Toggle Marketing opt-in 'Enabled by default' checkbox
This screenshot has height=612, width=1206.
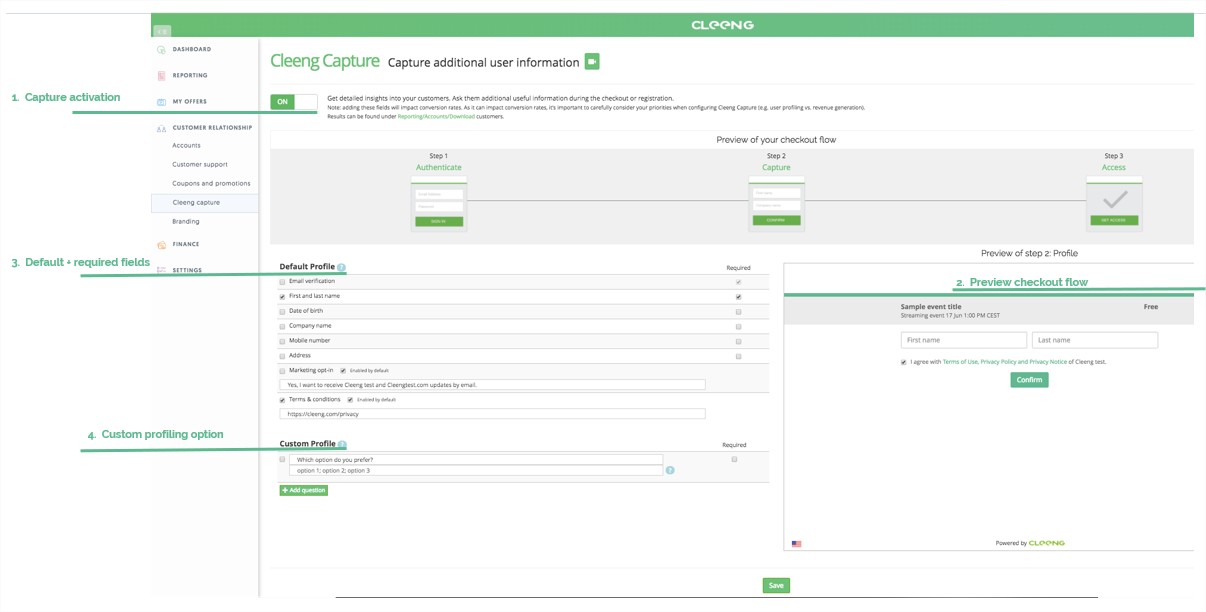[x=343, y=371]
